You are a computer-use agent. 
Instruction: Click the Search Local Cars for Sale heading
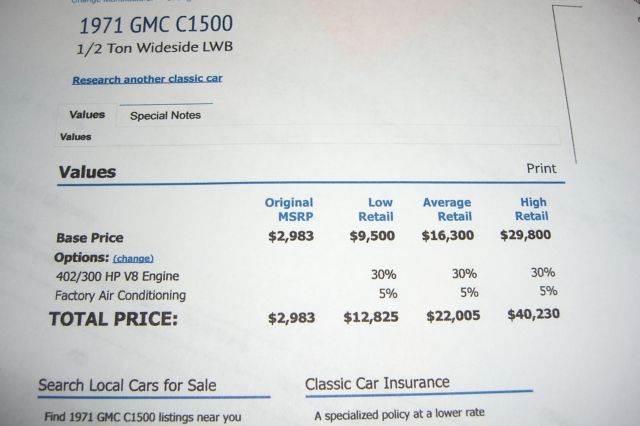click(x=127, y=385)
